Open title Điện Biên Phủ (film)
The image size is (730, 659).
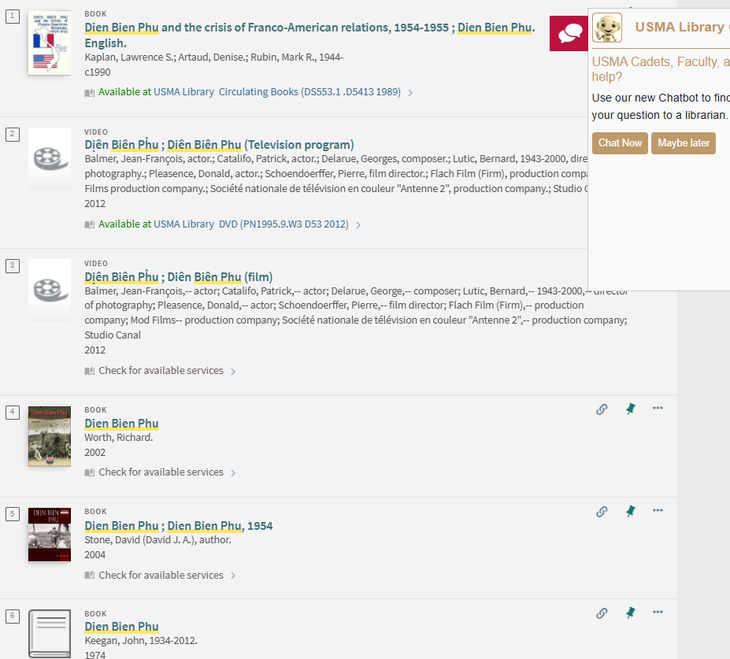tap(178, 277)
